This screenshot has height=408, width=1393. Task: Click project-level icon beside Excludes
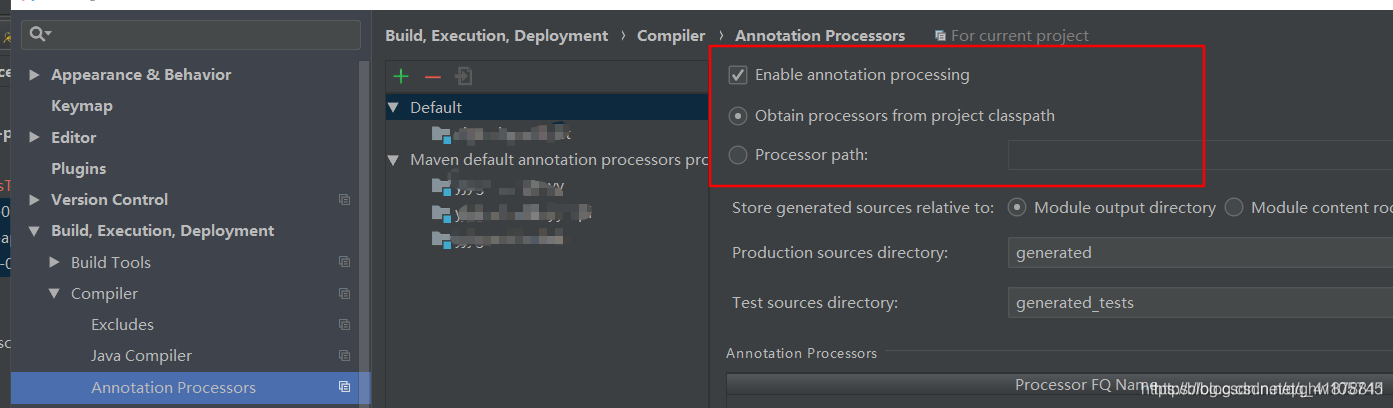pos(345,325)
